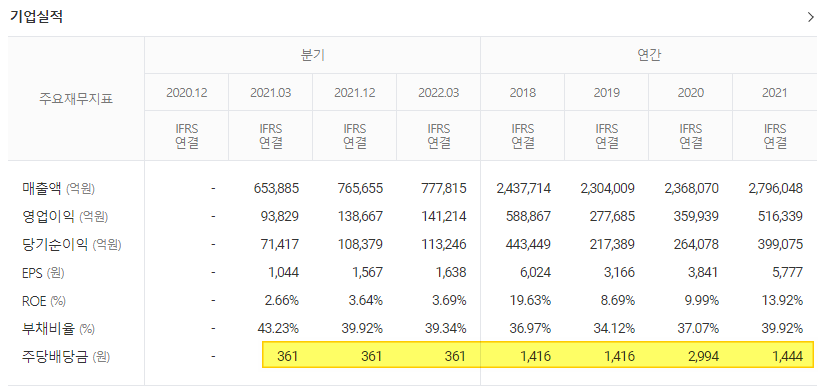Click net income value 264,078
The image size is (824, 388).
coord(695,244)
